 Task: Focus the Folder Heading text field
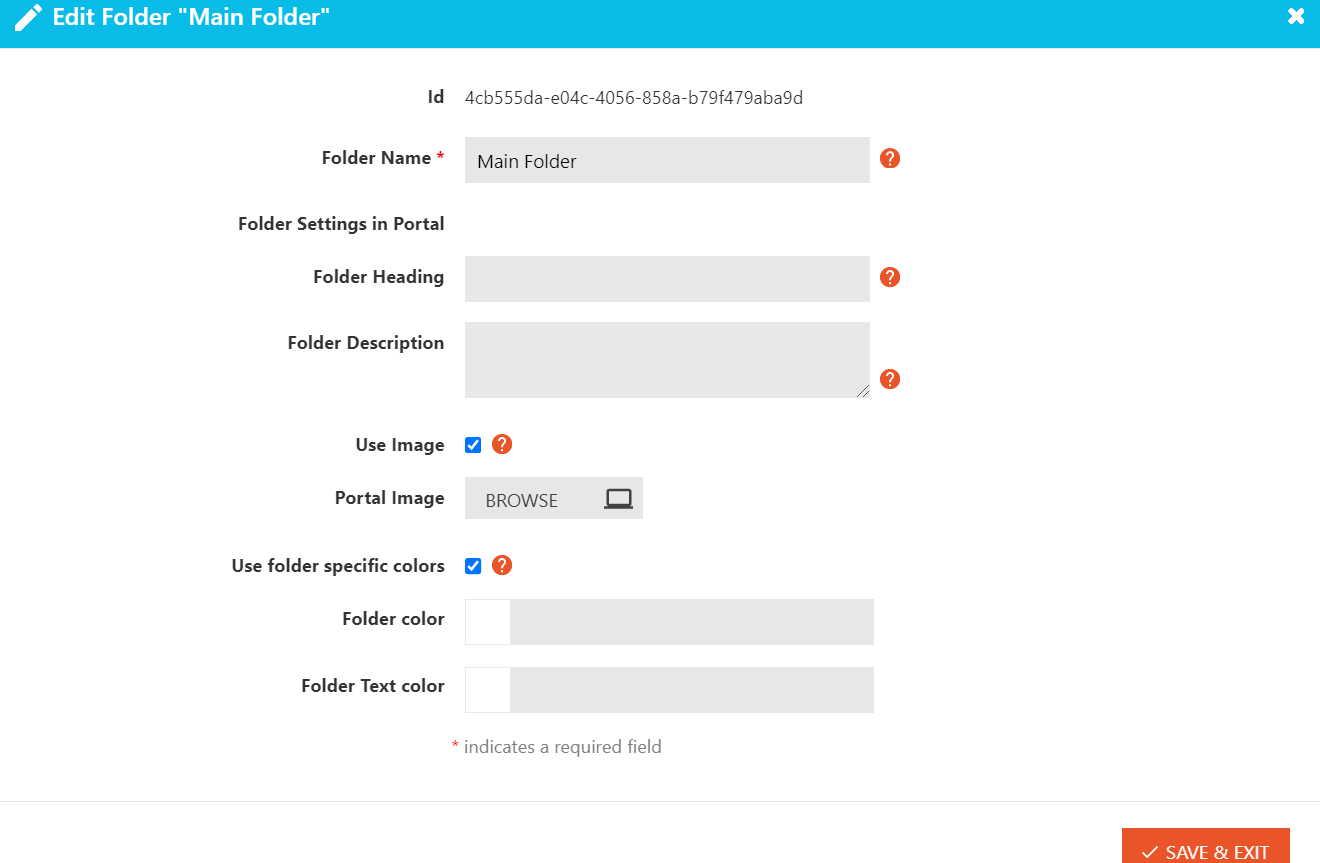pyautogui.click(x=667, y=279)
